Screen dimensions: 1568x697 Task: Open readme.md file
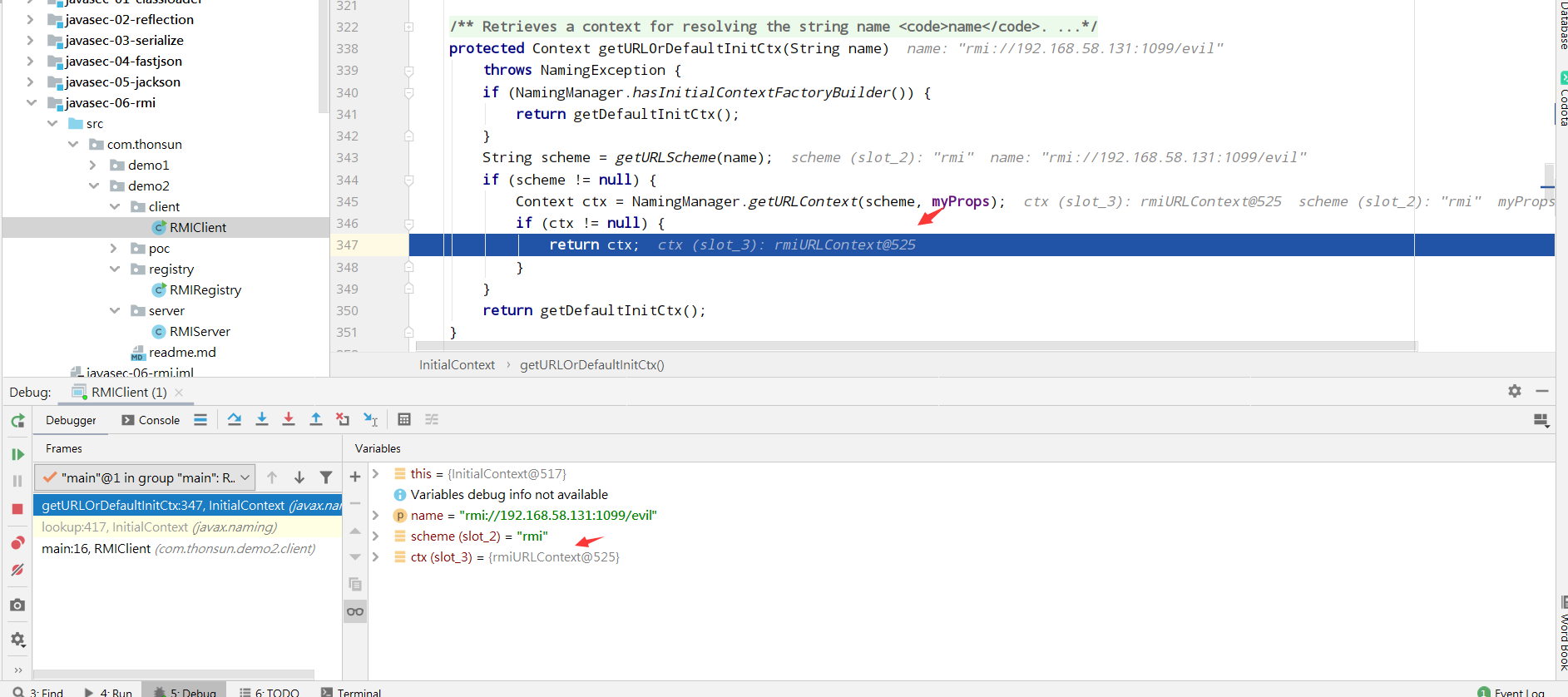(181, 352)
